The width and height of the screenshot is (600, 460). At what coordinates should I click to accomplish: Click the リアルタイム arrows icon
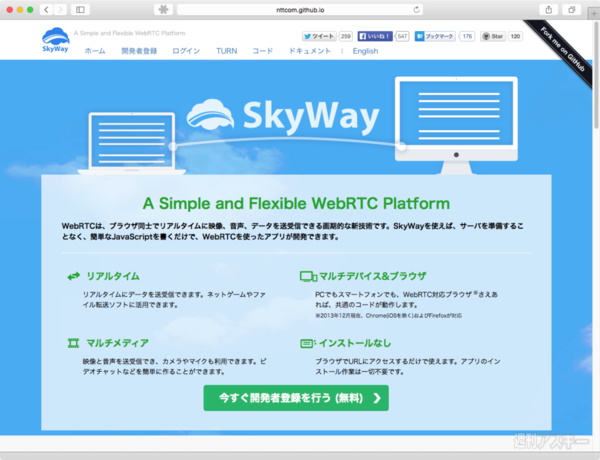pyautogui.click(x=73, y=276)
